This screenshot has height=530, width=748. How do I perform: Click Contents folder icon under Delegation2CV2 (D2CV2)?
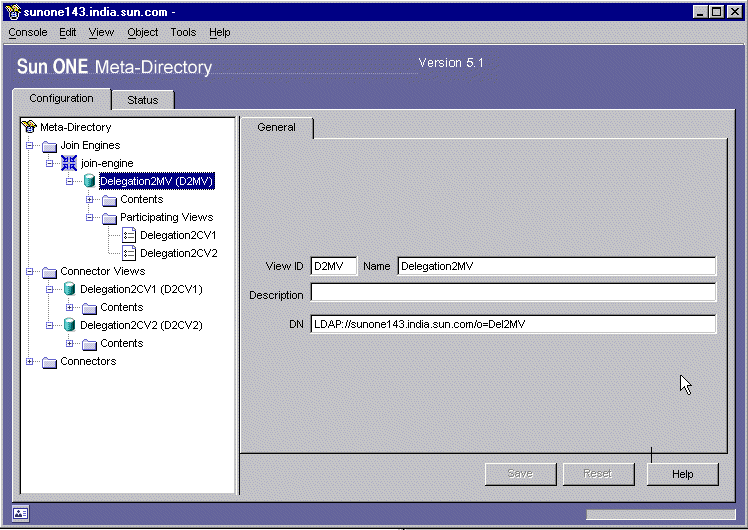point(89,344)
